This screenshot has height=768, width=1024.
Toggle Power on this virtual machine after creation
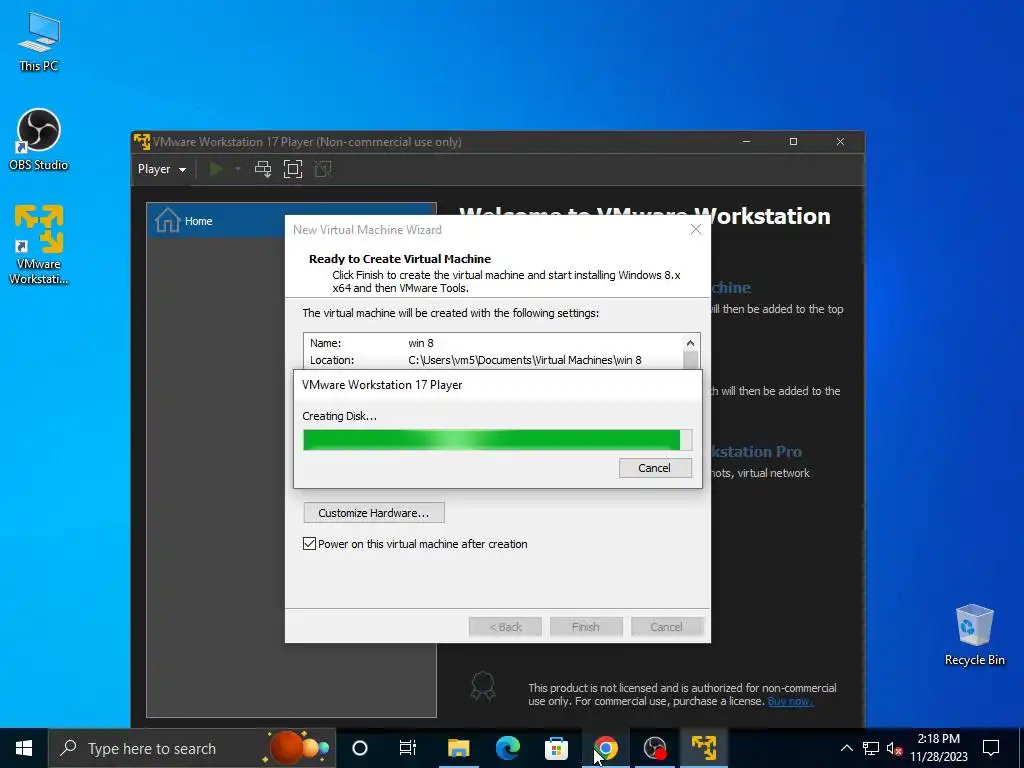coord(310,544)
